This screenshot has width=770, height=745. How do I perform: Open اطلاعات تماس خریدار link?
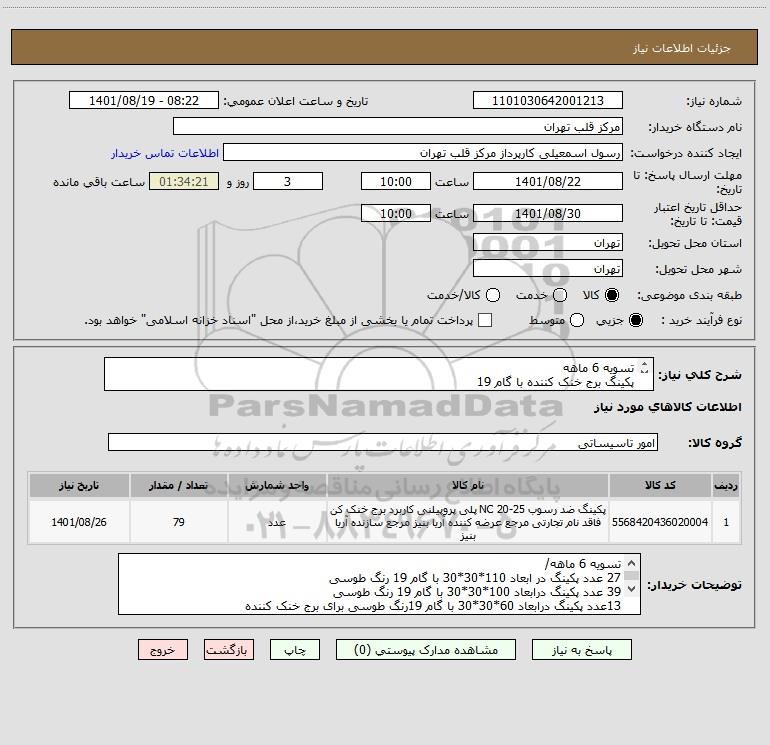[x=165, y=153]
